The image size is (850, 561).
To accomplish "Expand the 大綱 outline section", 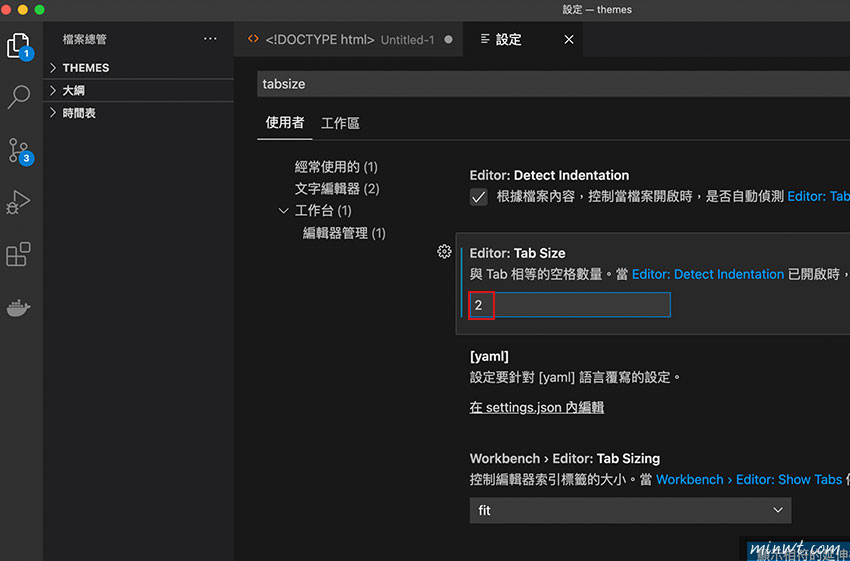I will pos(138,91).
